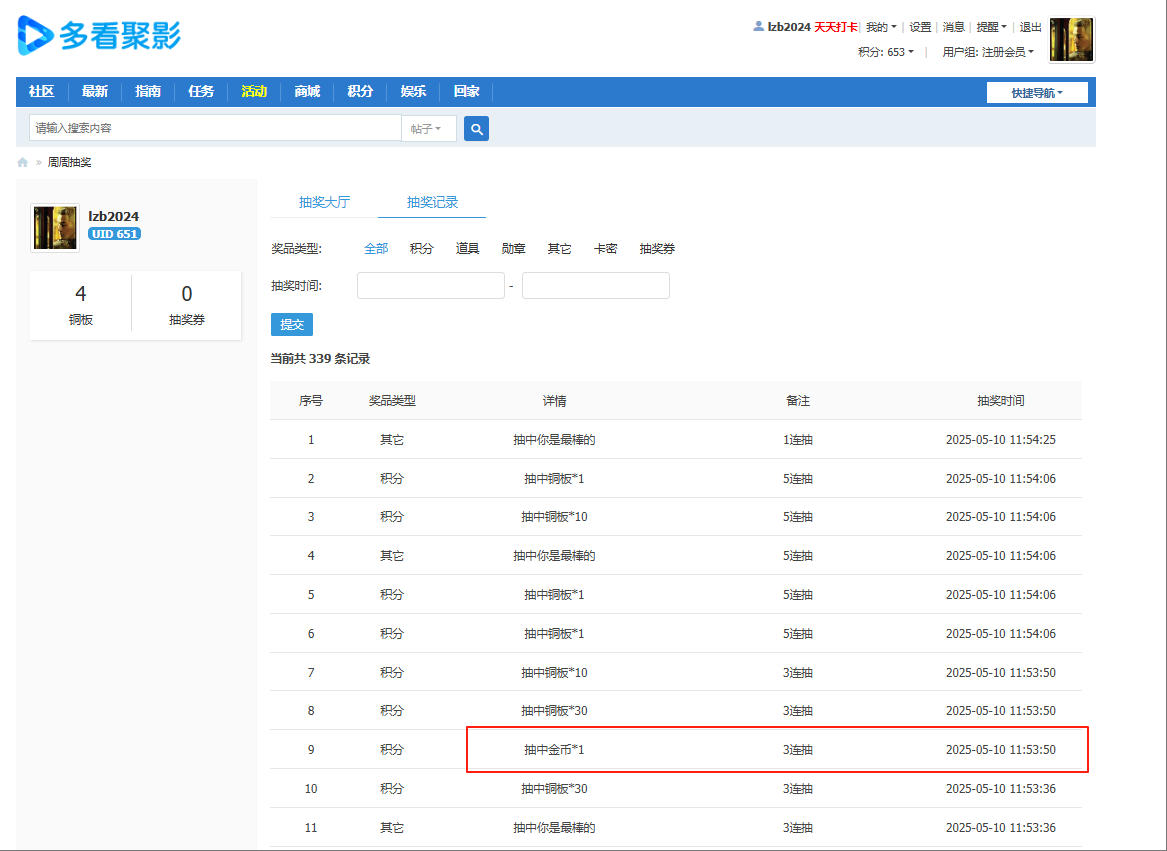This screenshot has height=851, width=1167.
Task: Click the 多看聚影 site logo
Action: point(99,35)
